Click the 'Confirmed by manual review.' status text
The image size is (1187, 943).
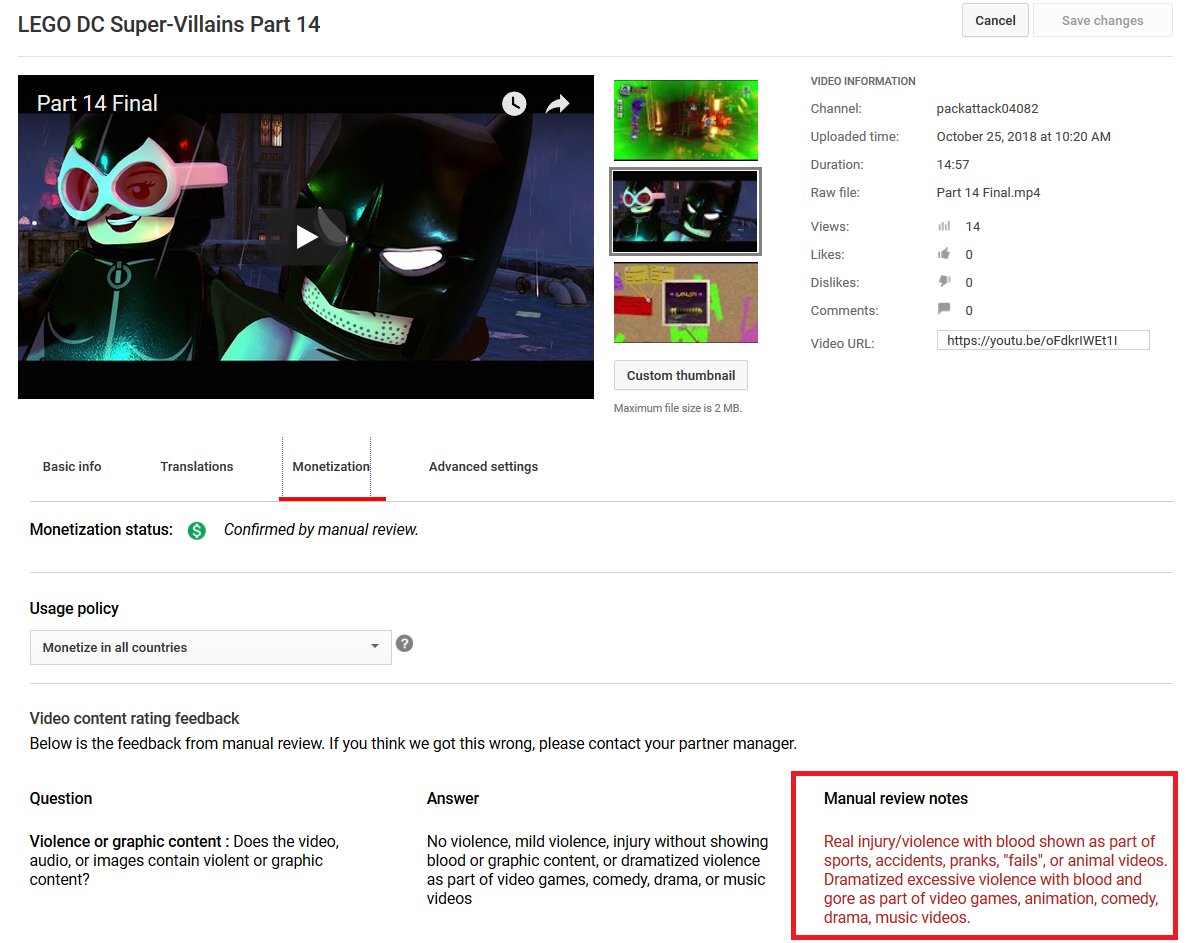(x=321, y=530)
